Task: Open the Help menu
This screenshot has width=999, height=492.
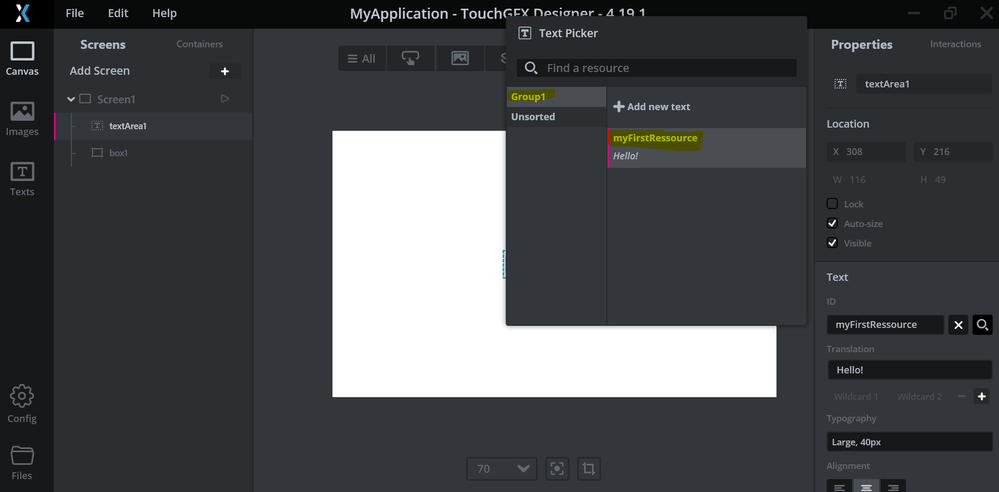Action: [x=164, y=13]
